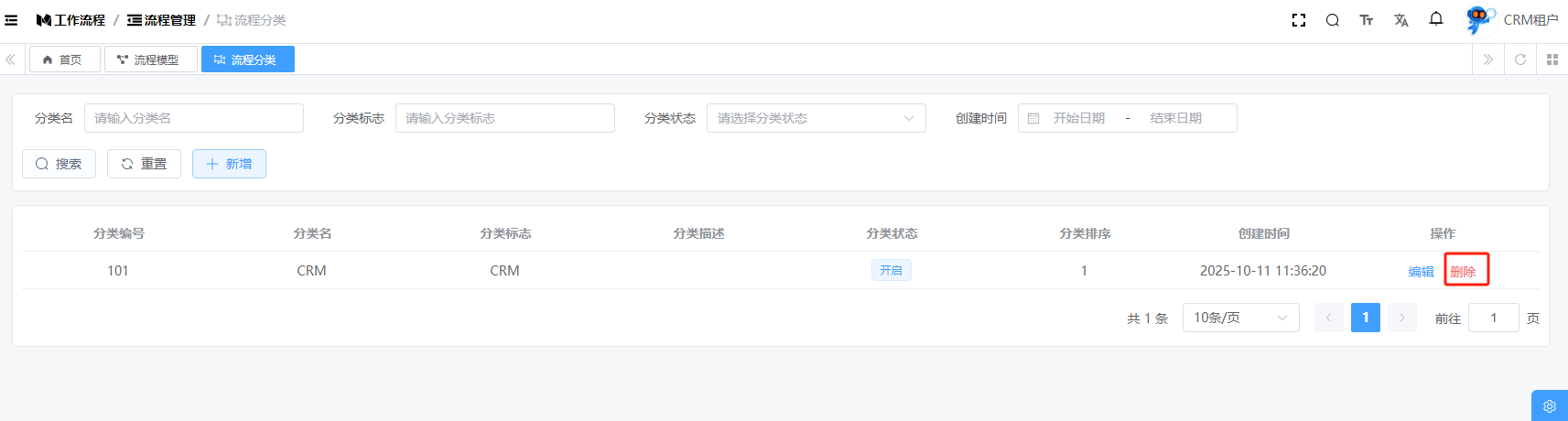Switch to the 首页 tab
This screenshot has height=421, width=1568.
[64, 59]
